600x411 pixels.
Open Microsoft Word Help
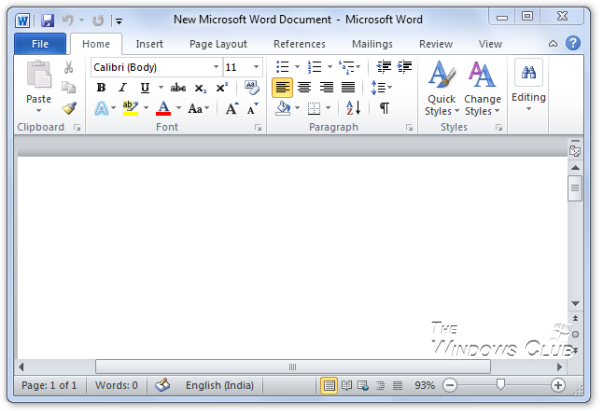573,43
